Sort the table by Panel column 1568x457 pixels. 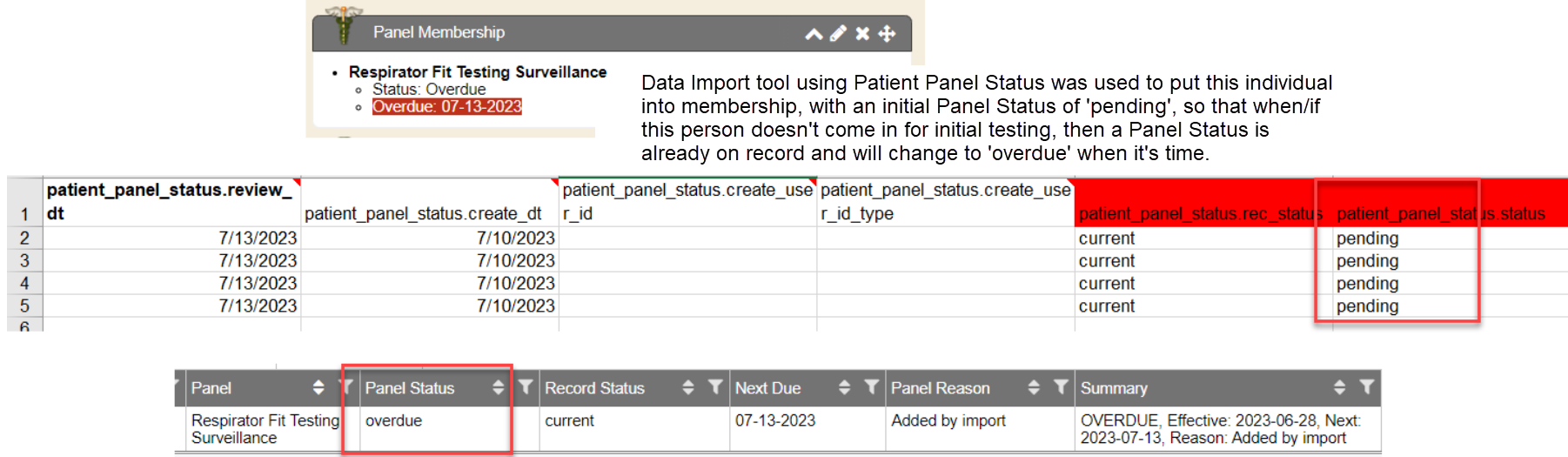318,387
